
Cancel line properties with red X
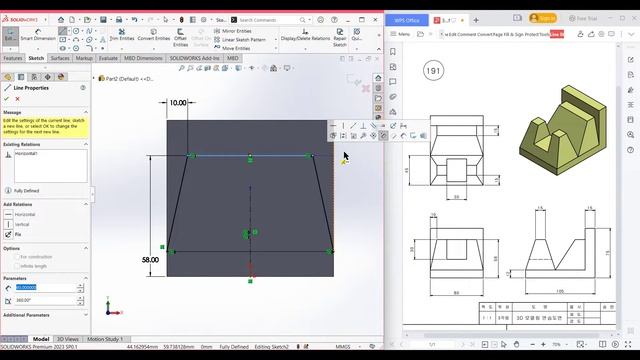[18, 99]
